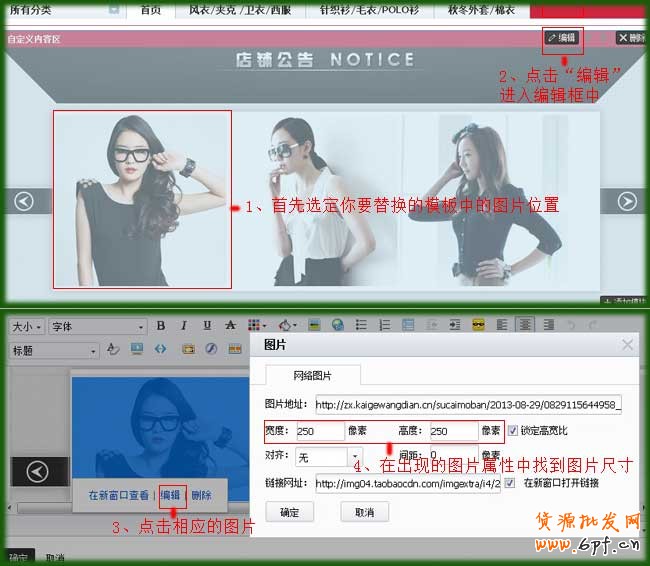This screenshot has height=566, width=650.
Task: Insert a bulleted list
Action: pos(361,325)
